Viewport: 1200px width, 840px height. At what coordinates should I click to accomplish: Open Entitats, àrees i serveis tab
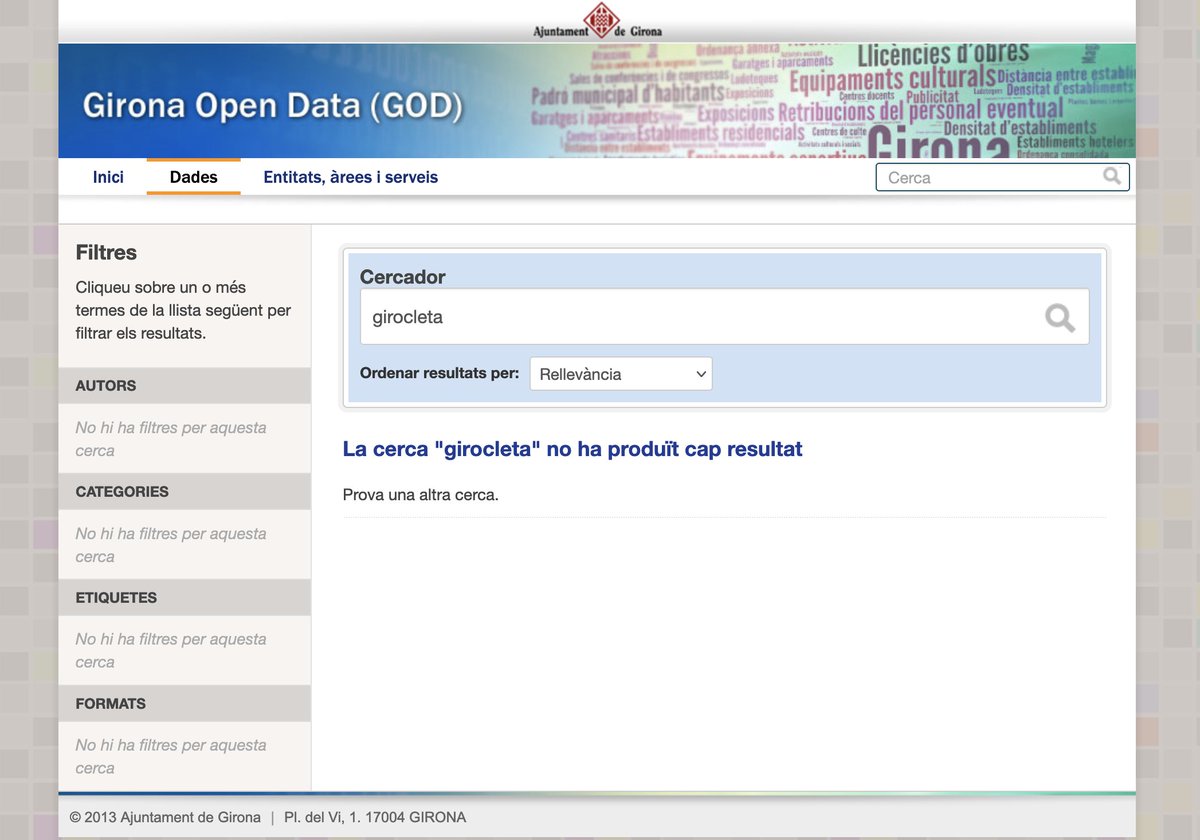350,177
